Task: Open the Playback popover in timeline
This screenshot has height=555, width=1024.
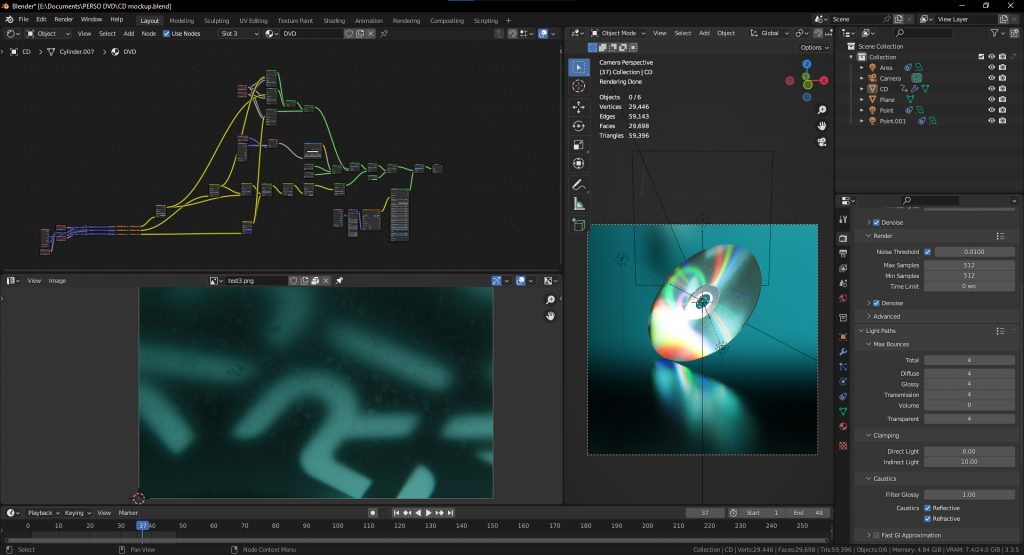Action: [x=41, y=513]
